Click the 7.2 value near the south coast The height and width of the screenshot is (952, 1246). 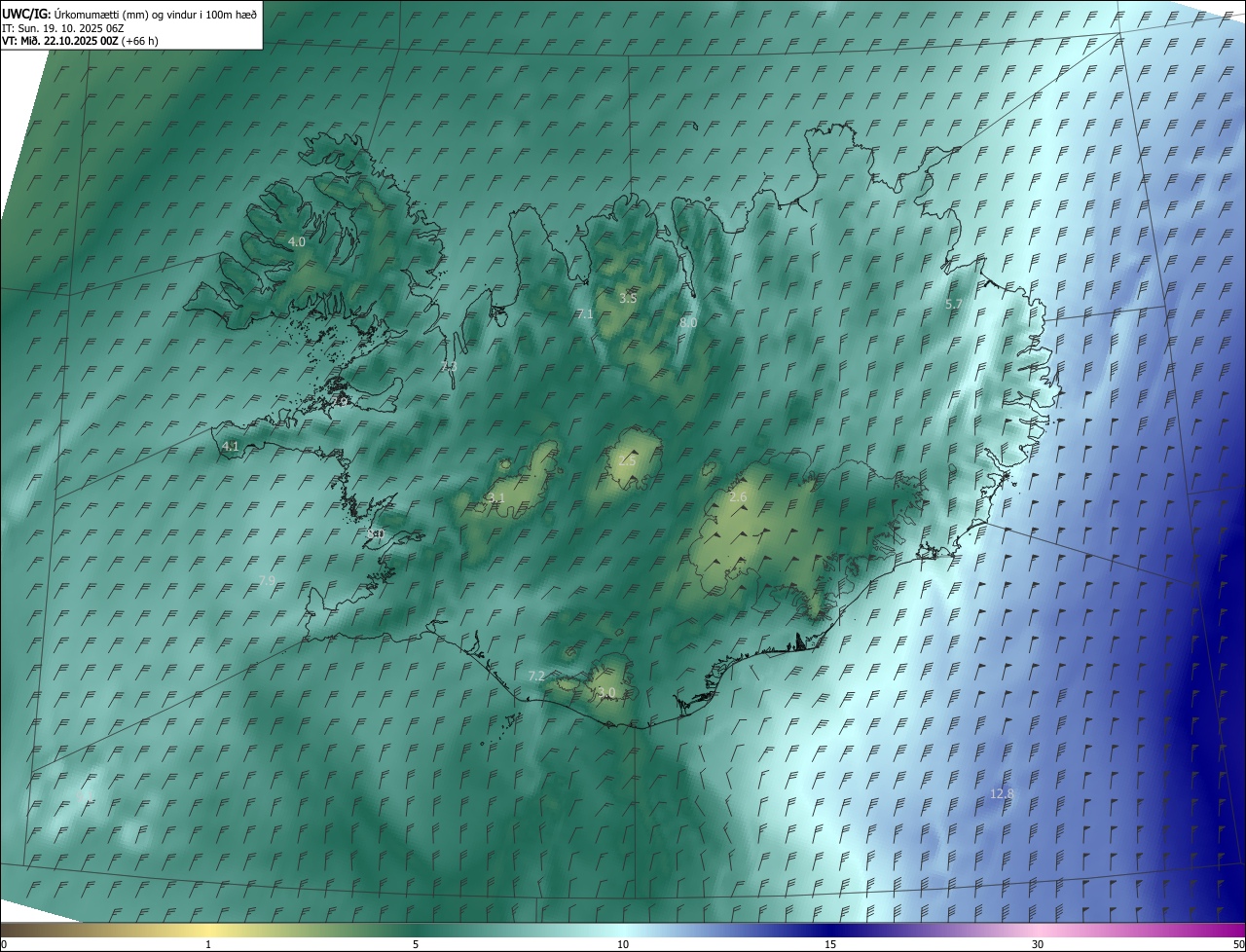pyautogui.click(x=536, y=676)
